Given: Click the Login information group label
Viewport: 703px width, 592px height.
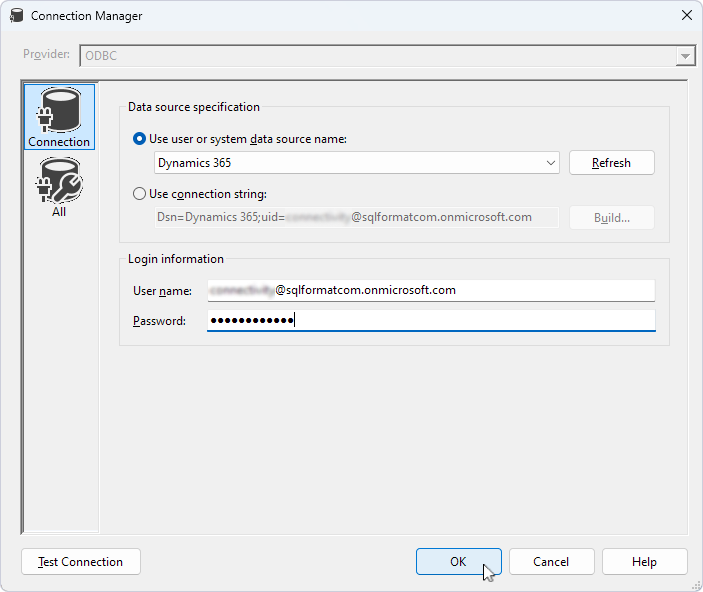Looking at the screenshot, I should coord(176,259).
